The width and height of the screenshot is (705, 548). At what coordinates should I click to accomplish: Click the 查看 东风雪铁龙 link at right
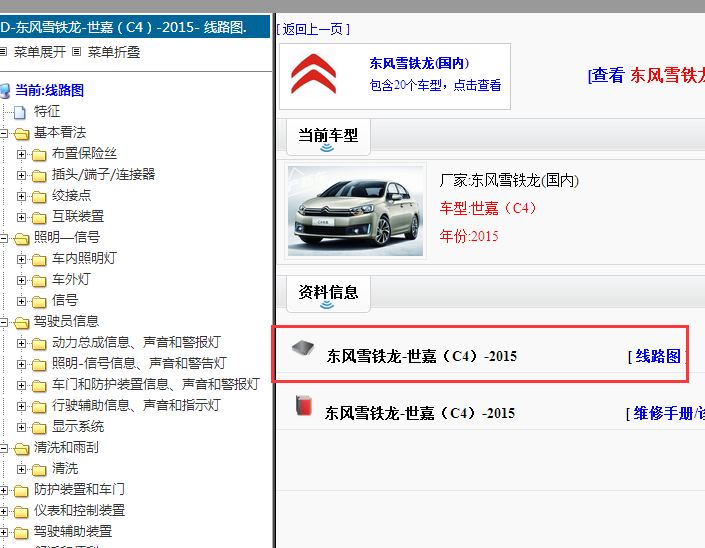pyautogui.click(x=646, y=75)
